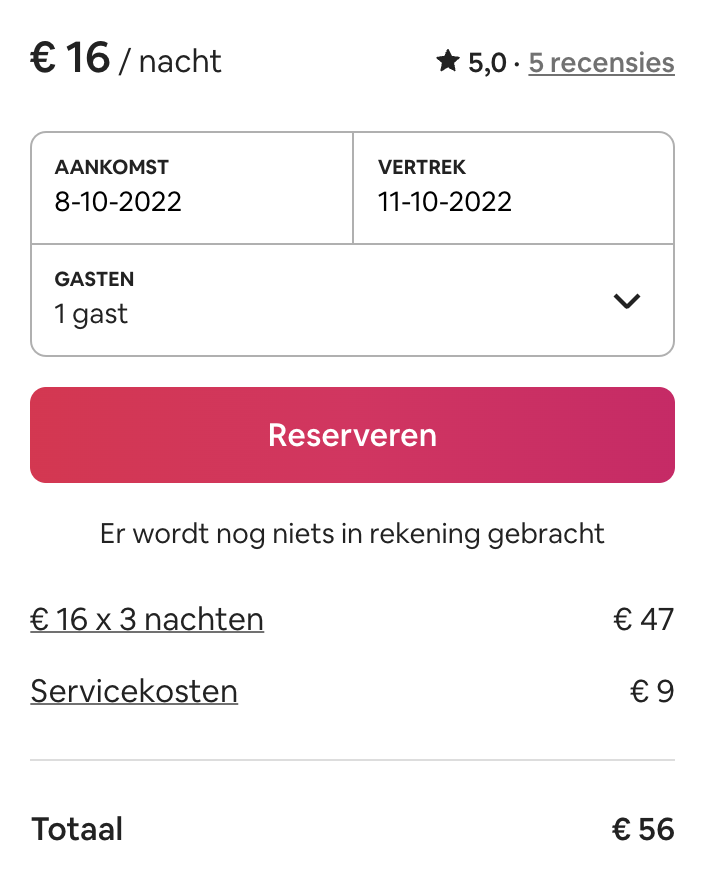Click the Reserveren button
The height and width of the screenshot is (870, 706).
tap(352, 435)
